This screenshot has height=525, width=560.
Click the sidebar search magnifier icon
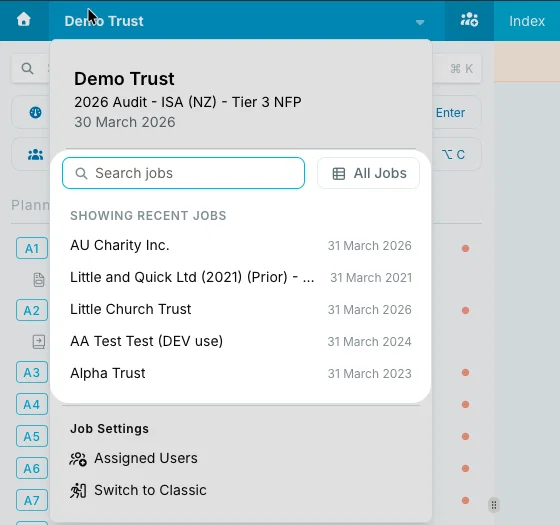point(28,68)
